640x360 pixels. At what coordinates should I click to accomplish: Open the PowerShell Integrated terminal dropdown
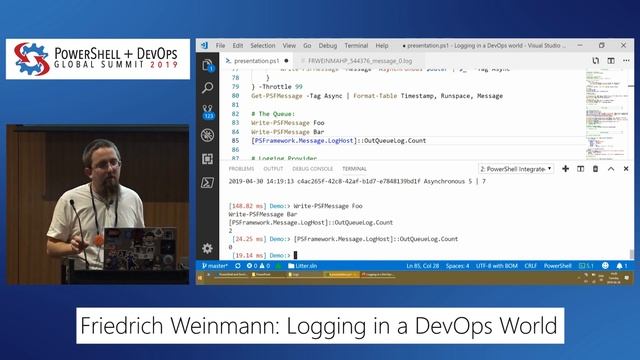click(516, 169)
